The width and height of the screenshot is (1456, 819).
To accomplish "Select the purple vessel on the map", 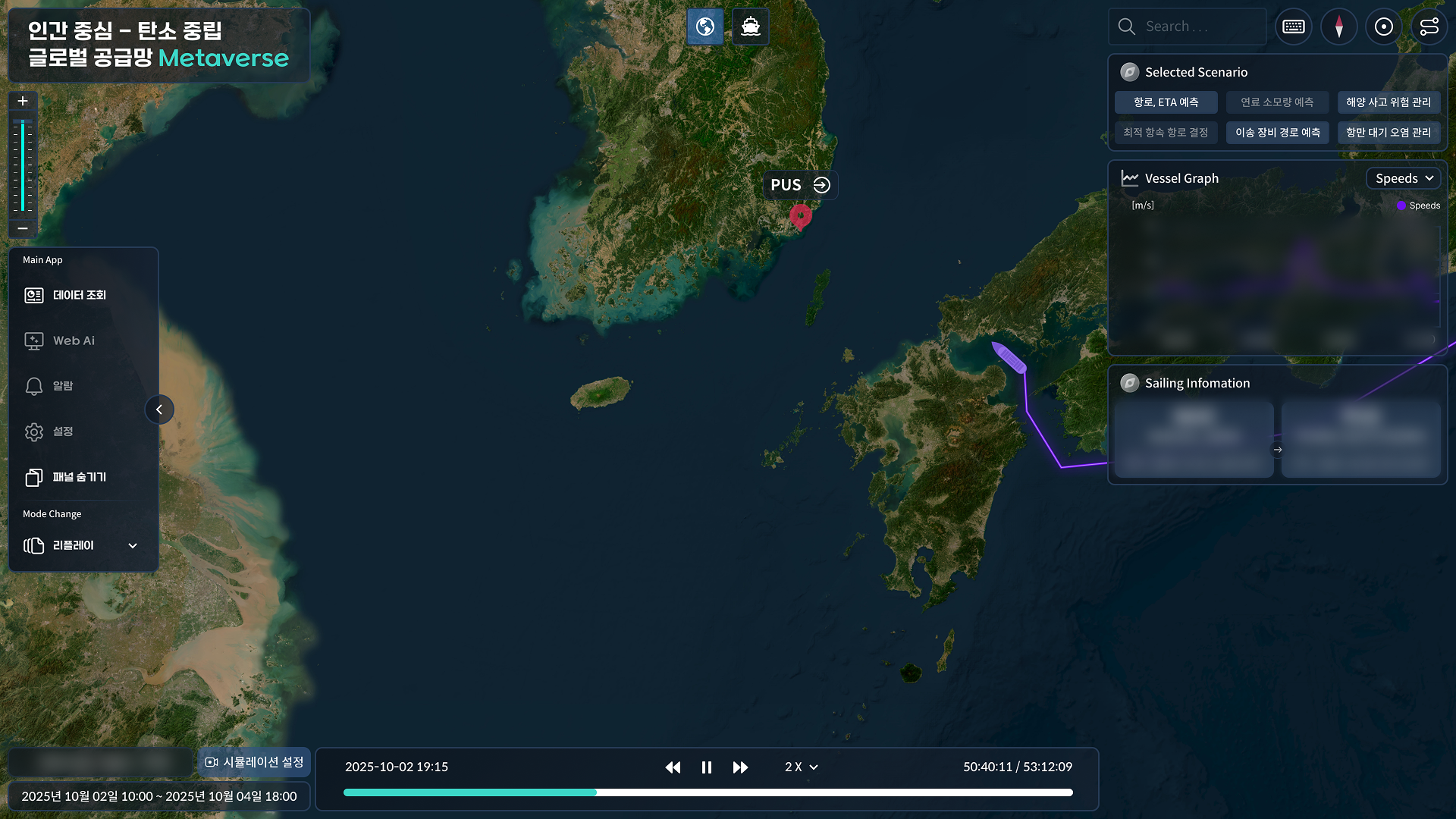I will pos(1009,357).
